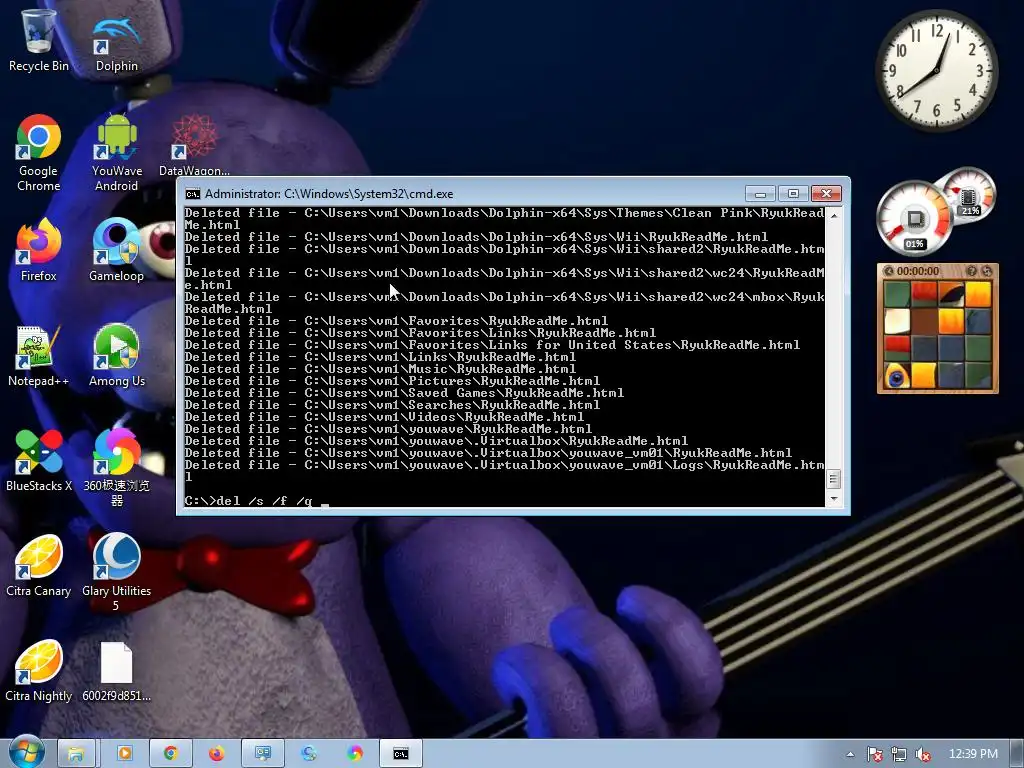Viewport: 1024px width, 768px height.
Task: Launch the YouWave Android shortcut
Action: pyautogui.click(x=116, y=153)
